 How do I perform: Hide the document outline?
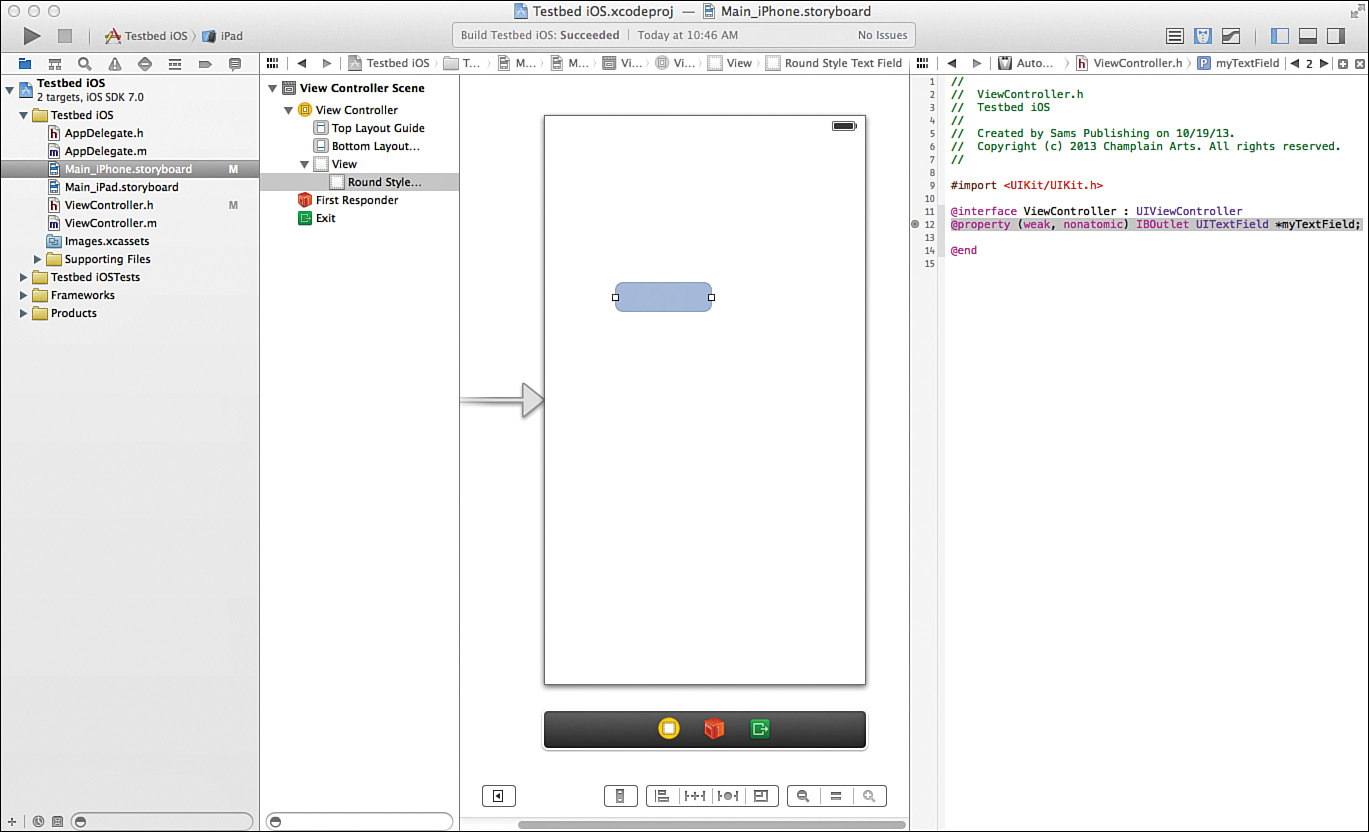497,796
